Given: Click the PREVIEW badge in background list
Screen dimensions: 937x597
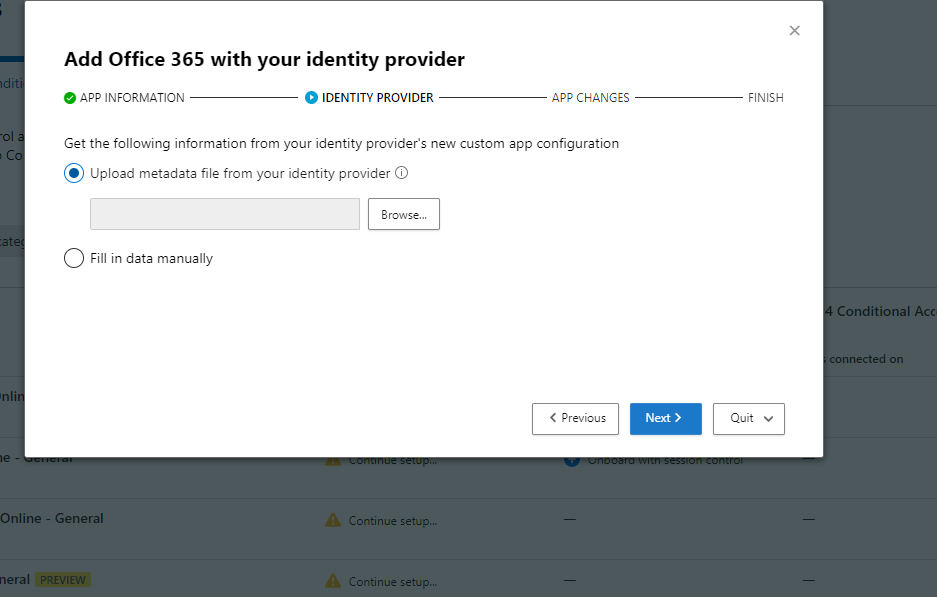Looking at the screenshot, I should click(63, 580).
